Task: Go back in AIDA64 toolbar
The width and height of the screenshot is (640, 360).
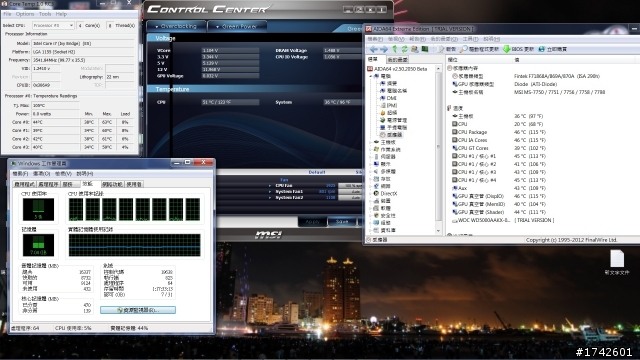Action: tap(373, 49)
